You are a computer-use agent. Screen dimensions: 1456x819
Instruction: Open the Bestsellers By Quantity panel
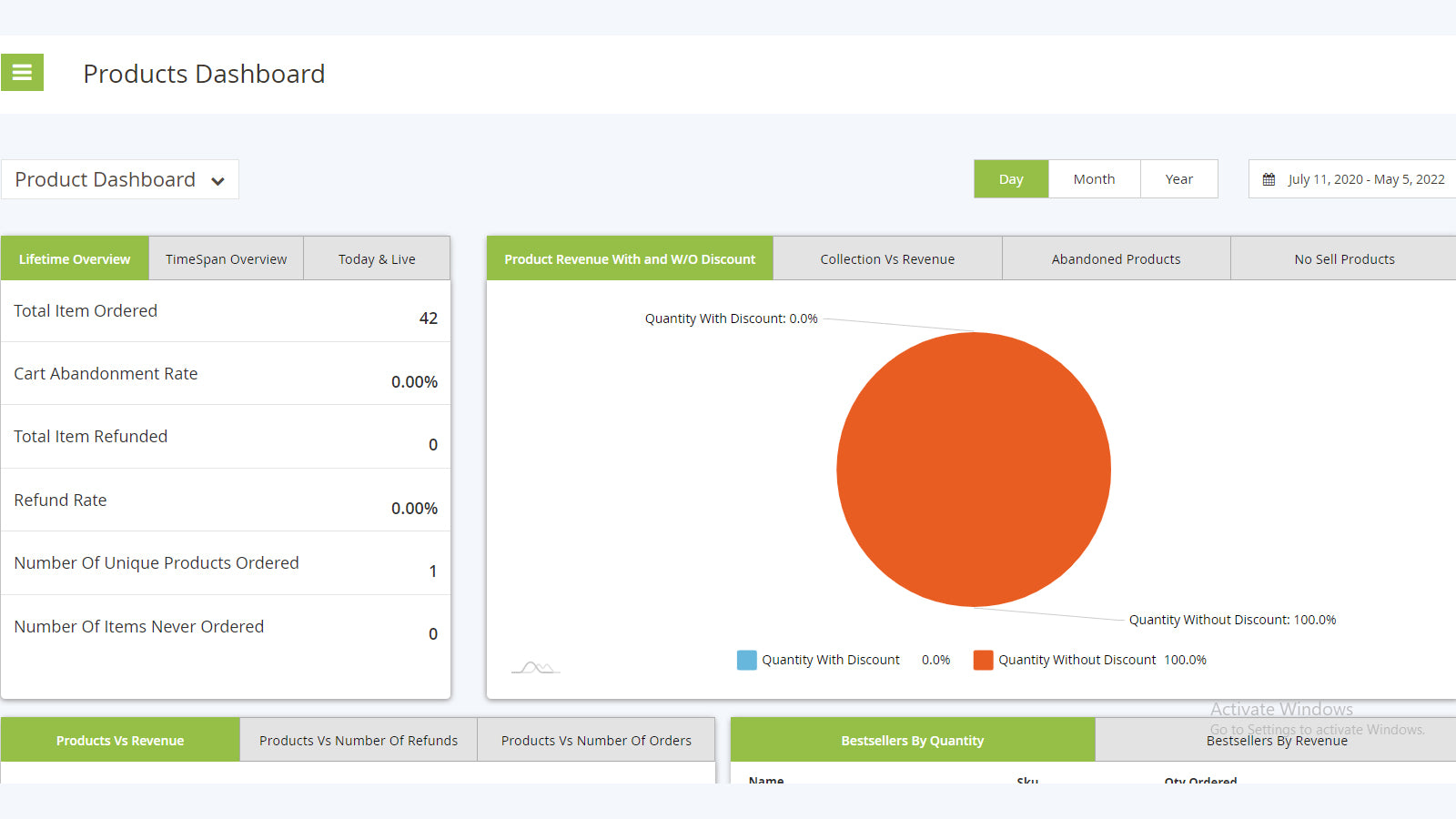click(913, 740)
